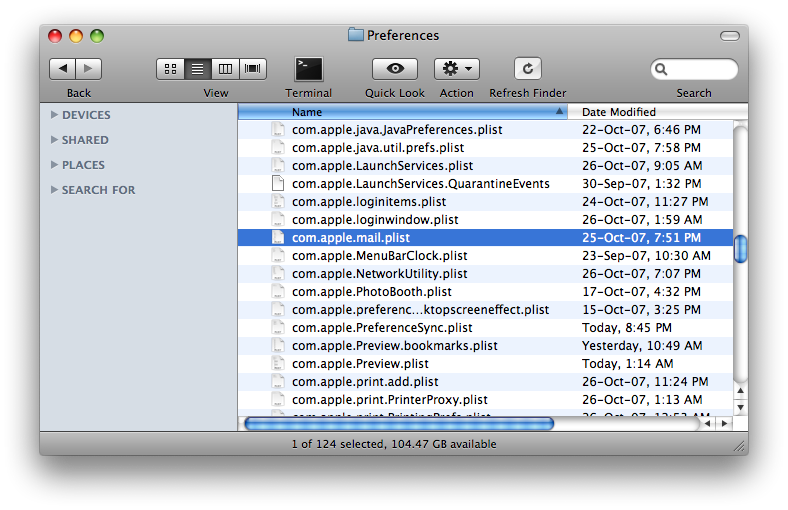This screenshot has height=510, width=788.
Task: Click the Search field
Action: [695, 69]
